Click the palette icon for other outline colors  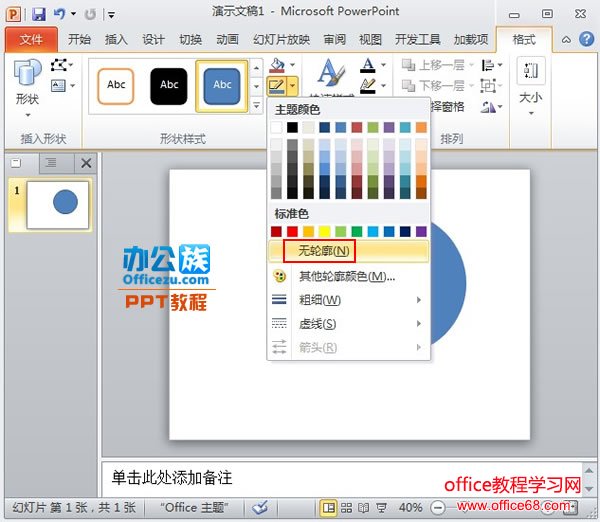279,276
